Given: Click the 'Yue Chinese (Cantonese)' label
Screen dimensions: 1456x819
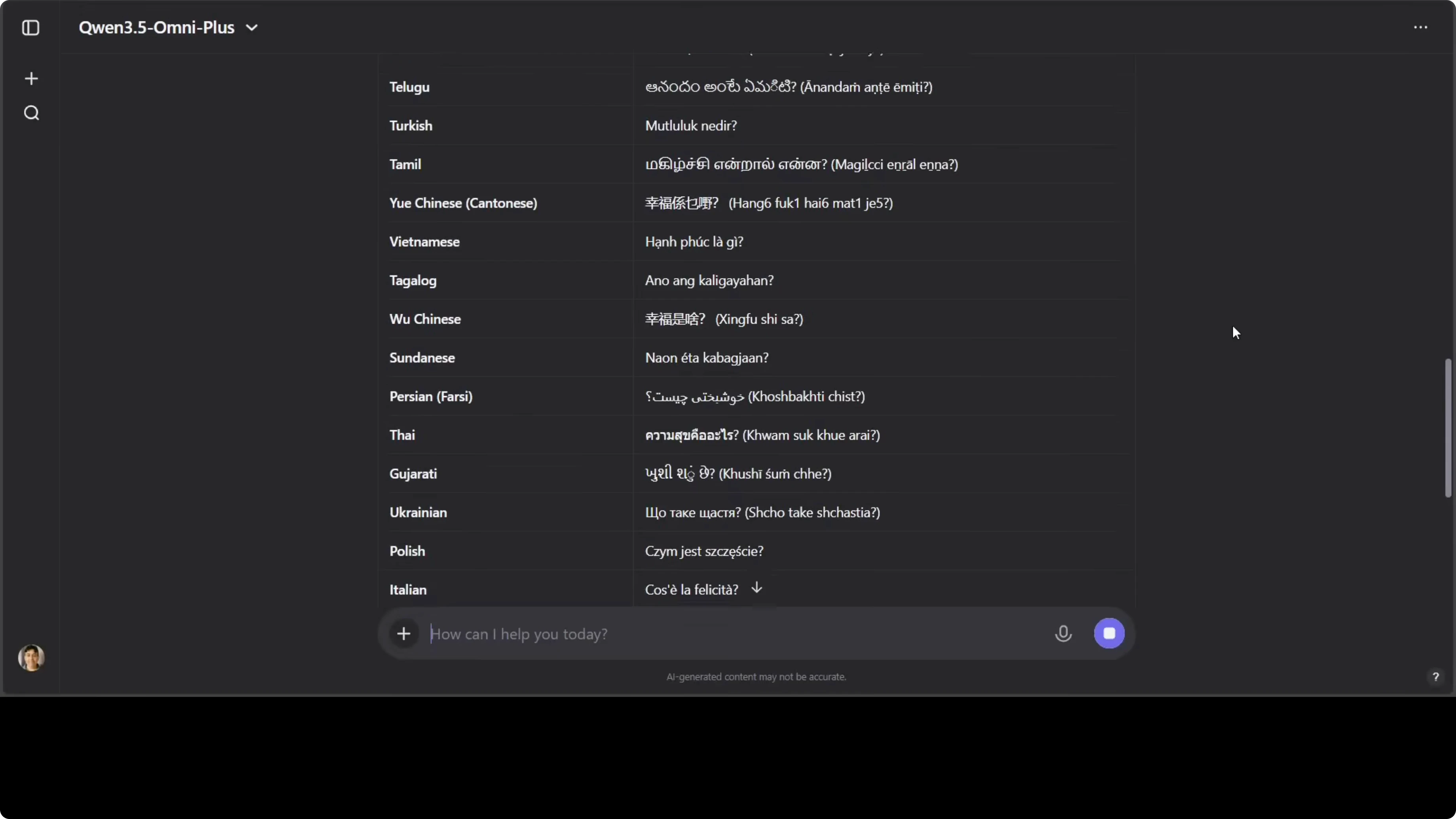Looking at the screenshot, I should (x=463, y=203).
